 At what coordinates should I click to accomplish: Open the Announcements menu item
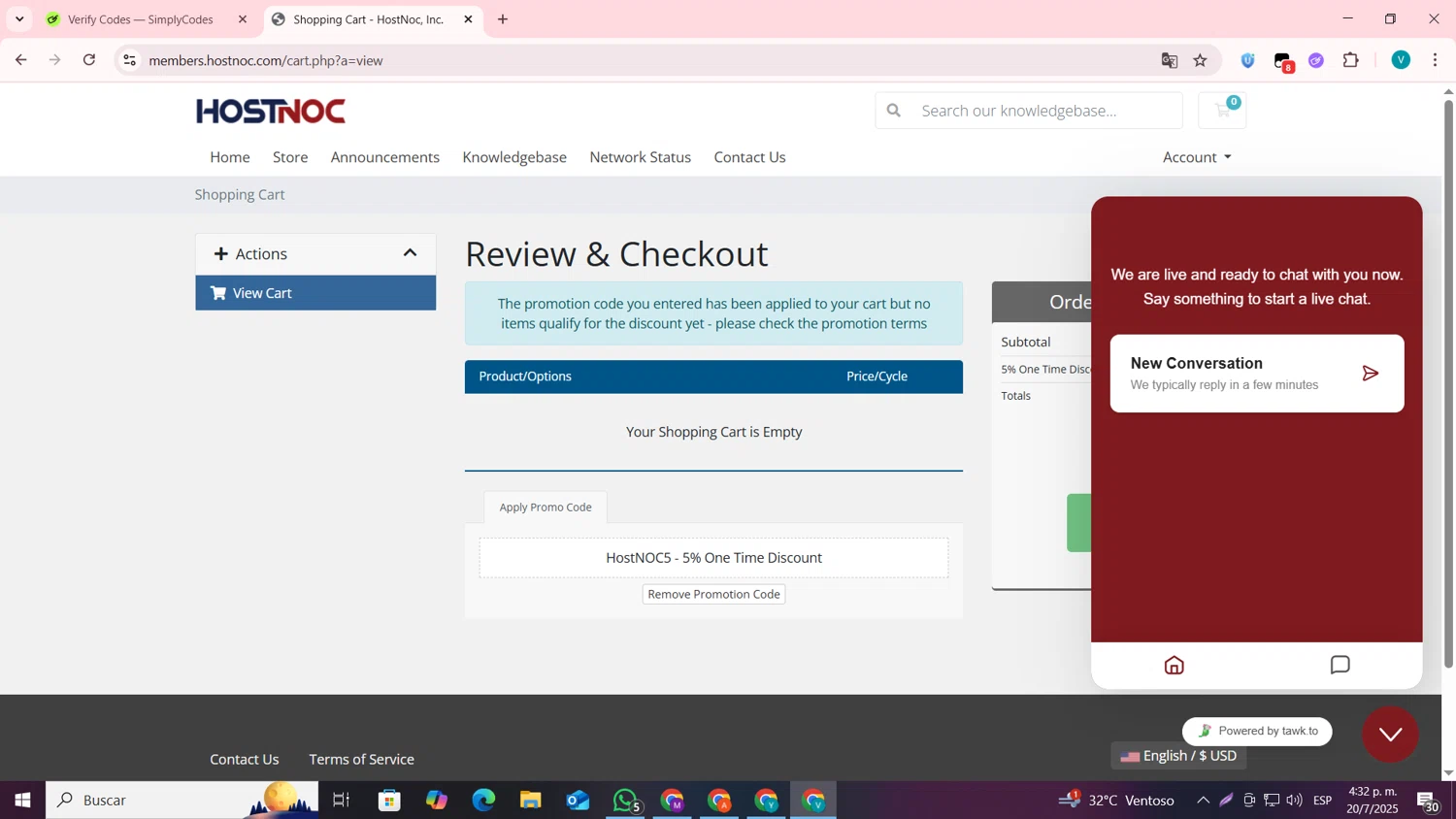385,157
